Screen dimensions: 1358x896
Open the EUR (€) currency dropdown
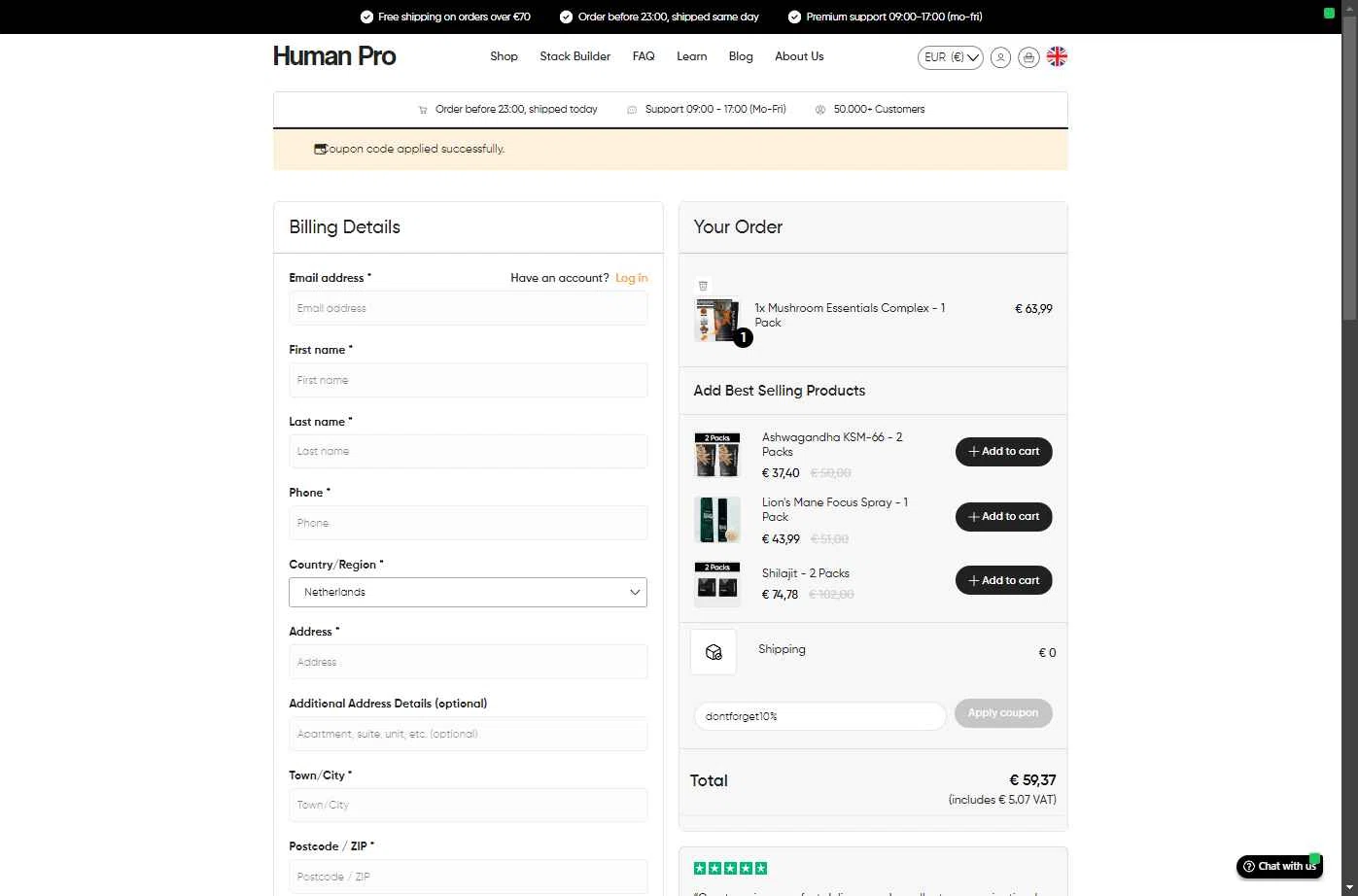[951, 57]
